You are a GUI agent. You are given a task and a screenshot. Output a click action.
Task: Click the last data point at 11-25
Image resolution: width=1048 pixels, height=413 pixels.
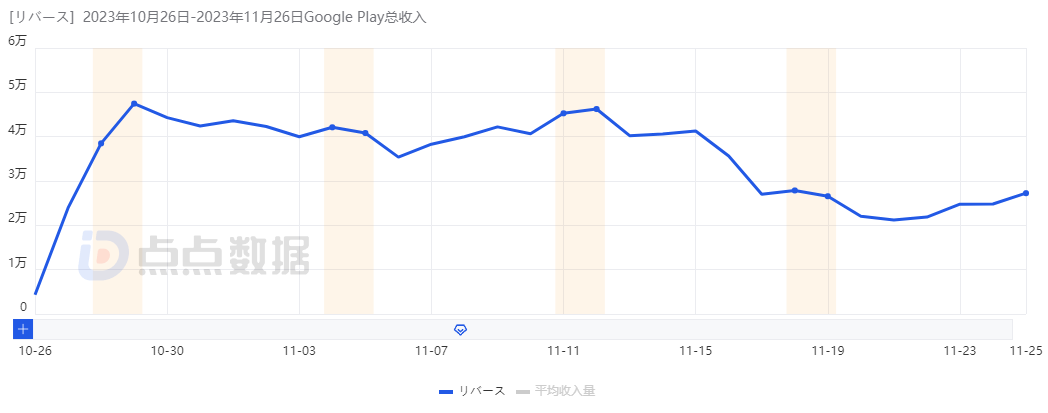pos(1026,193)
